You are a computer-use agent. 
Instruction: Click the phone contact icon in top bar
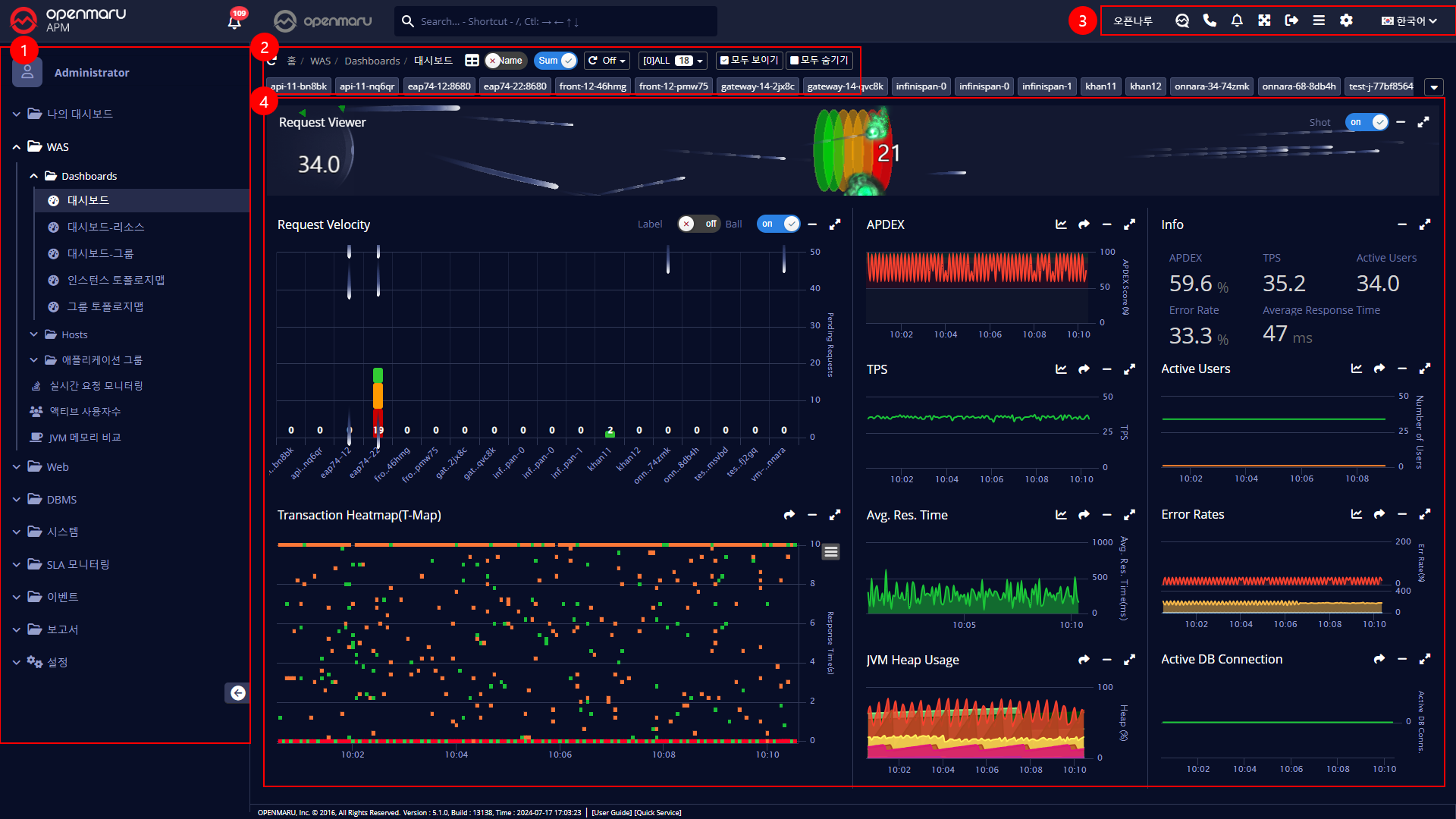[1210, 20]
